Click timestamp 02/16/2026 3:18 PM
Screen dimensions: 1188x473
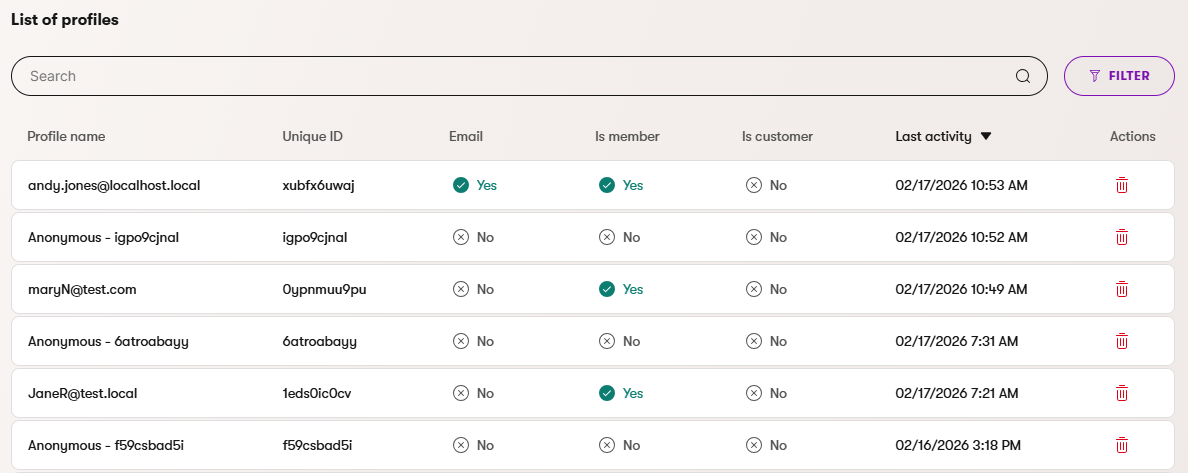coord(958,445)
